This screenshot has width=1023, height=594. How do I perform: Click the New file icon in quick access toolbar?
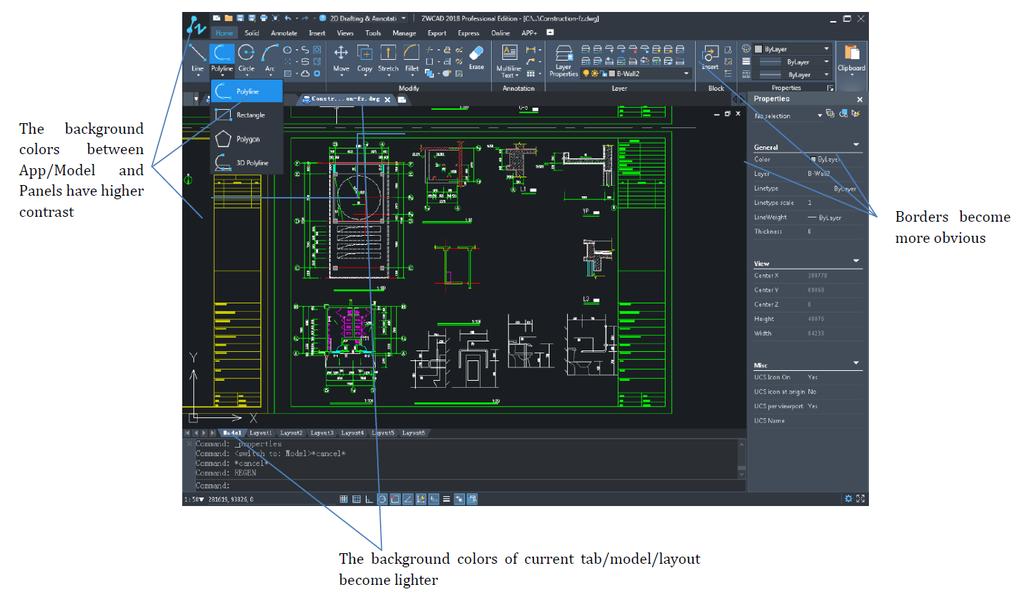point(217,18)
